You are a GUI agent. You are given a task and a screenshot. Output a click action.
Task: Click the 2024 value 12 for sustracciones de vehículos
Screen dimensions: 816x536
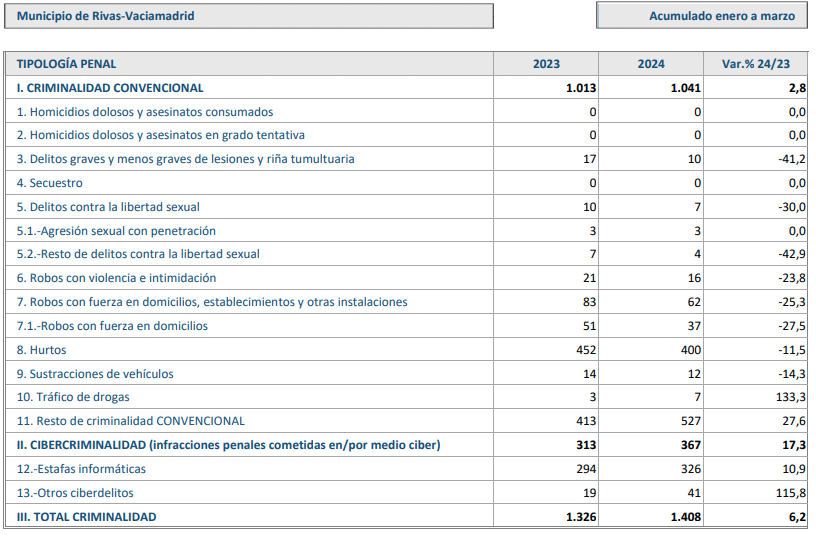(x=694, y=374)
